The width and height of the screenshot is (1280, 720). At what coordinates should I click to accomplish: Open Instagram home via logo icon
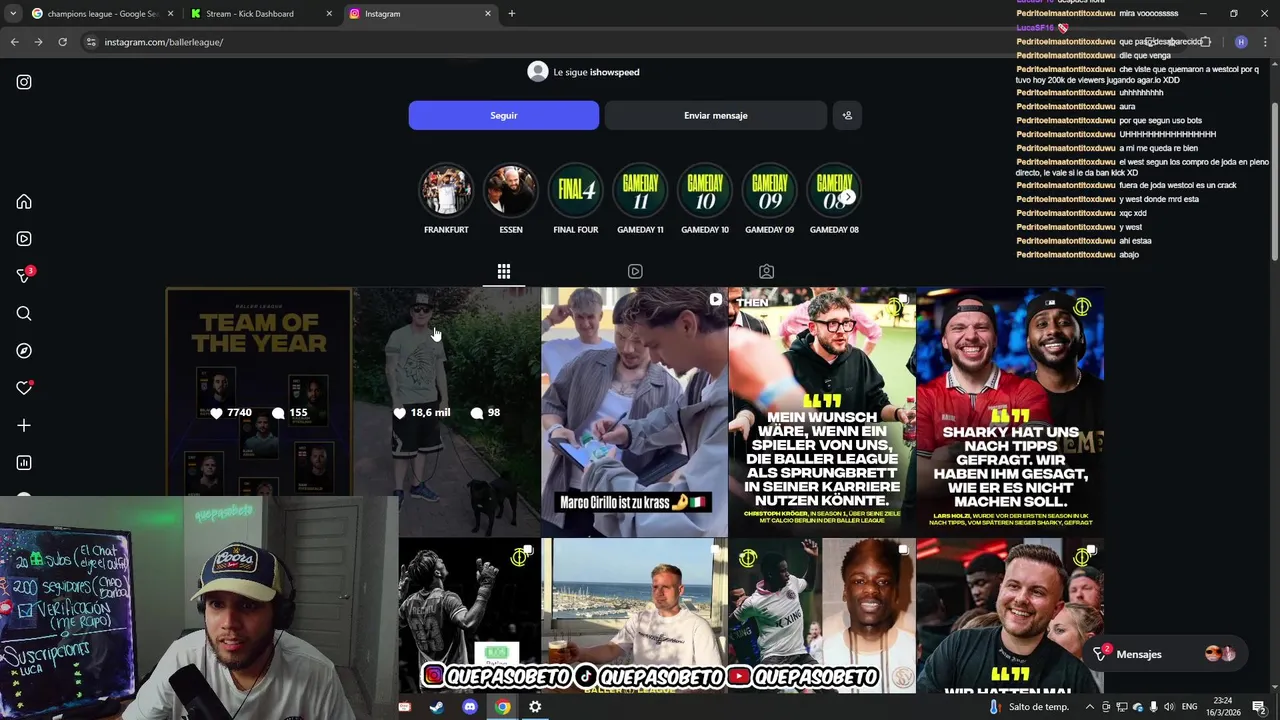pyautogui.click(x=24, y=82)
